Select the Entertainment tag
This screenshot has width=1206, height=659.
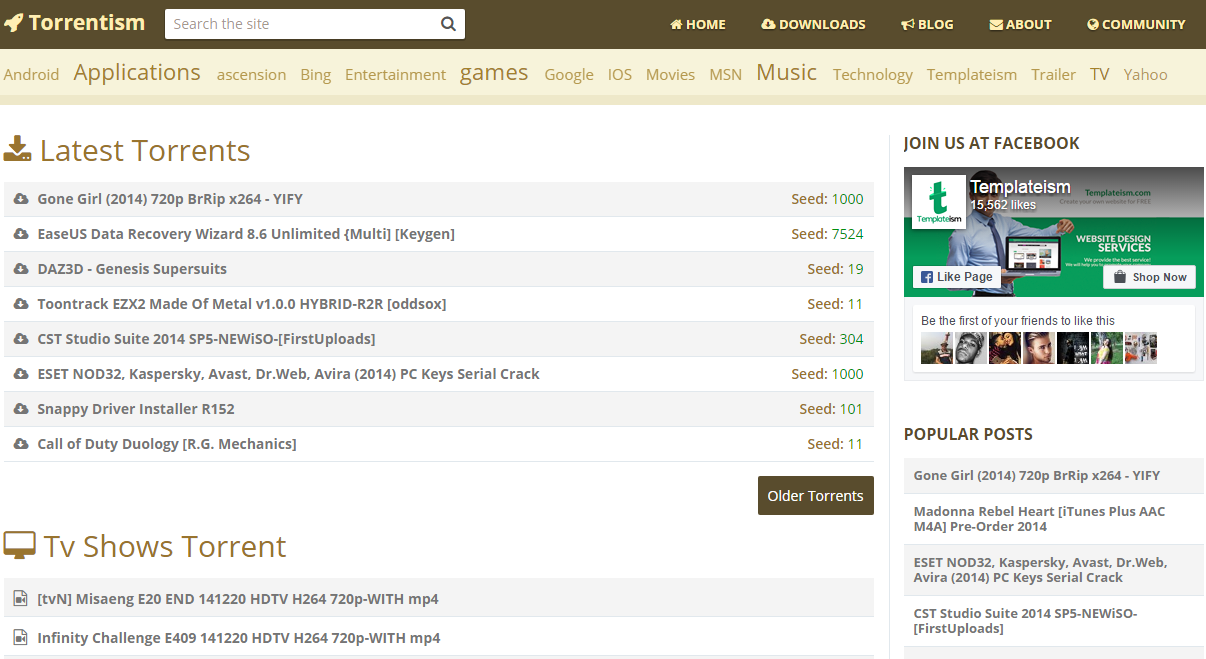point(395,74)
